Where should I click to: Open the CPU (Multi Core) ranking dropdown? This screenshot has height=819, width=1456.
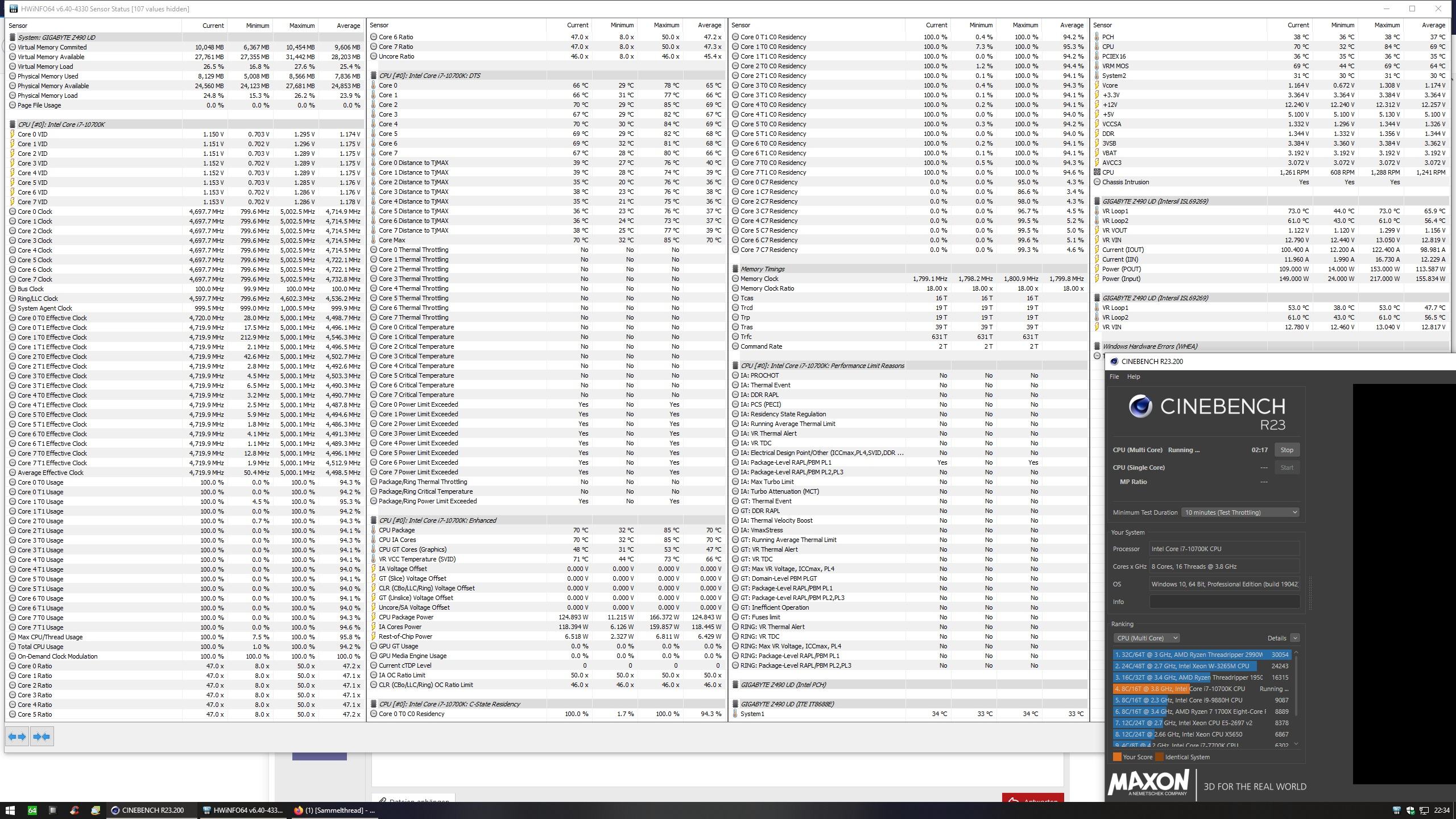1147,638
